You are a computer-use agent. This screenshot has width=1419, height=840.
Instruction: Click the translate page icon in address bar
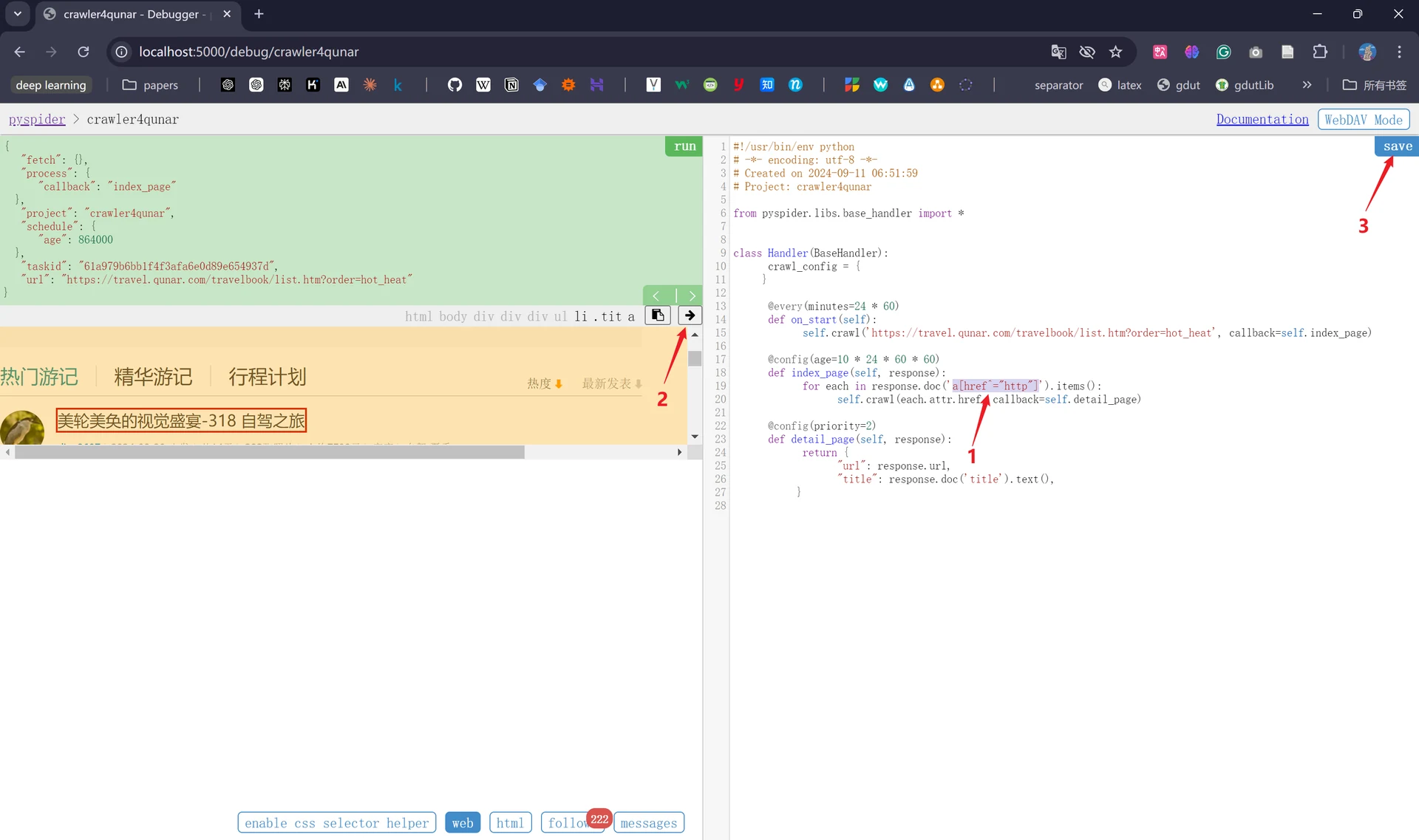[1058, 52]
